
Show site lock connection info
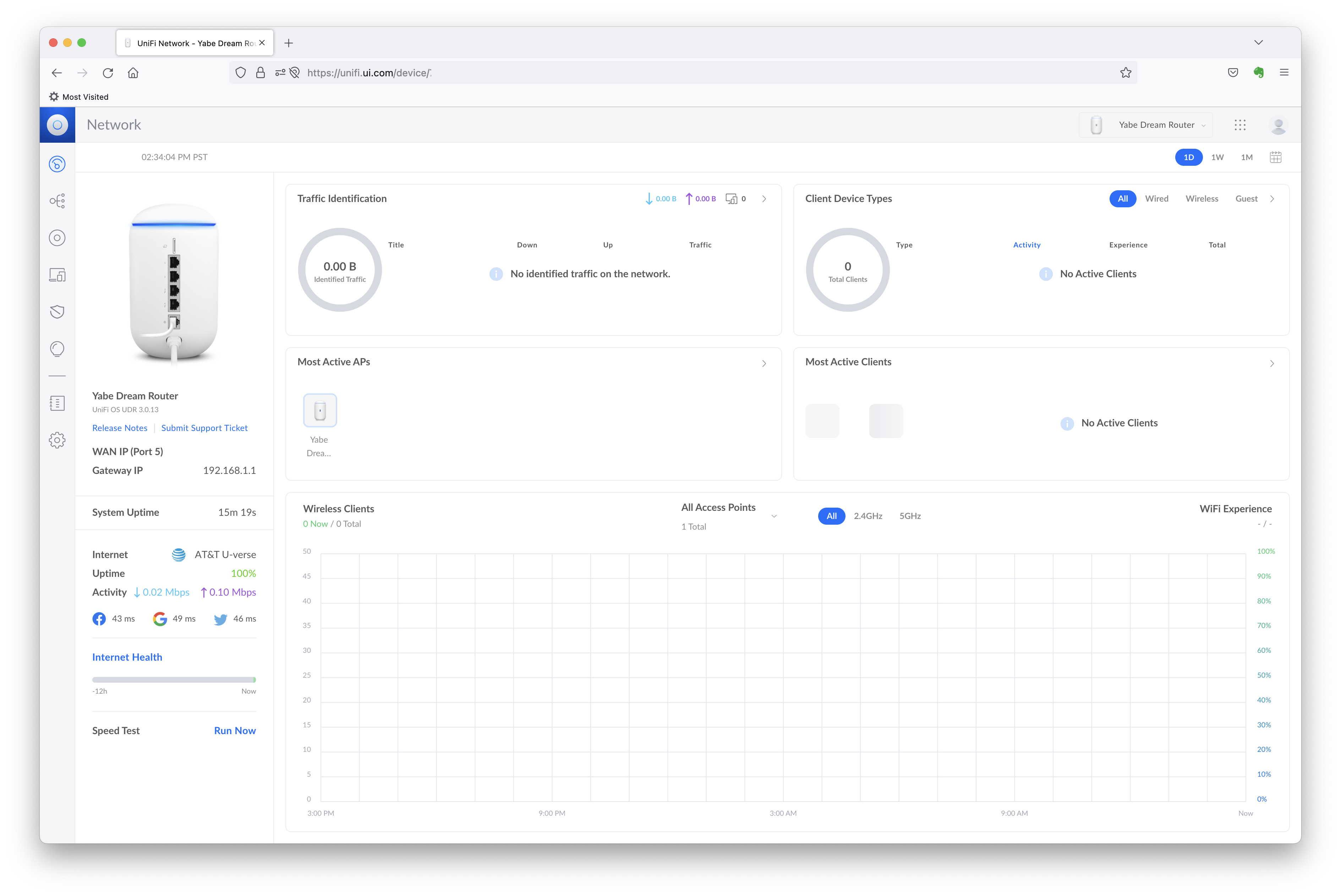click(261, 72)
